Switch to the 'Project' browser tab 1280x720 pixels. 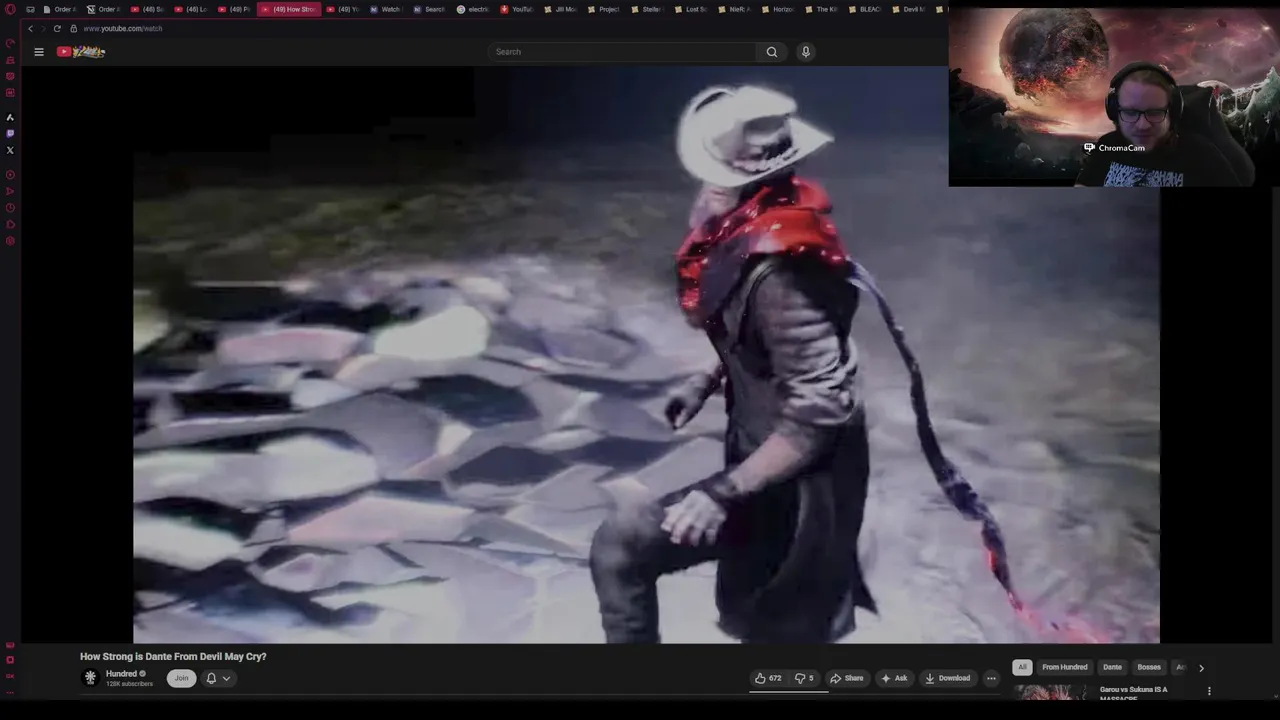coord(604,9)
